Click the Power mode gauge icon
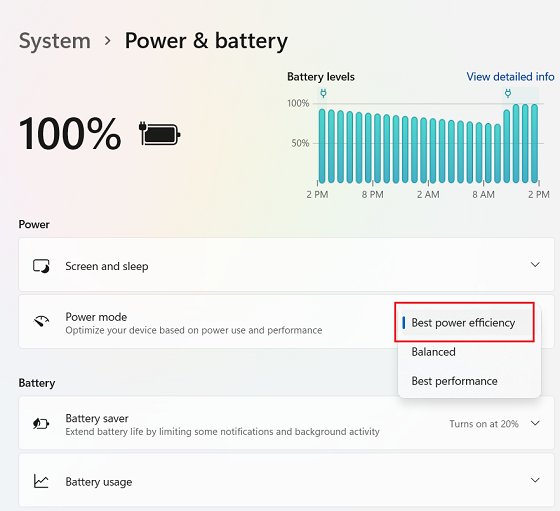560x511 pixels. (x=41, y=321)
